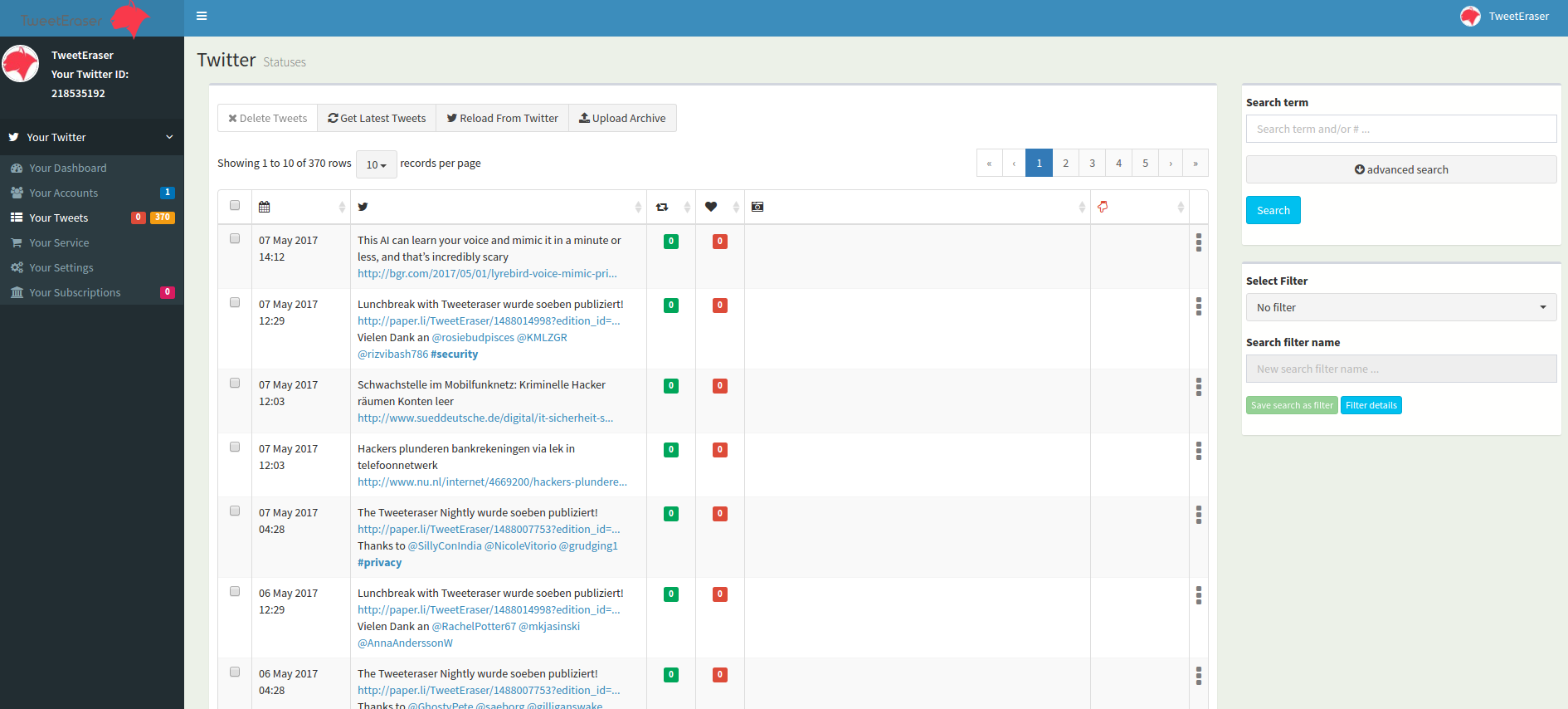Go to page 3 of results

pos(1092,163)
